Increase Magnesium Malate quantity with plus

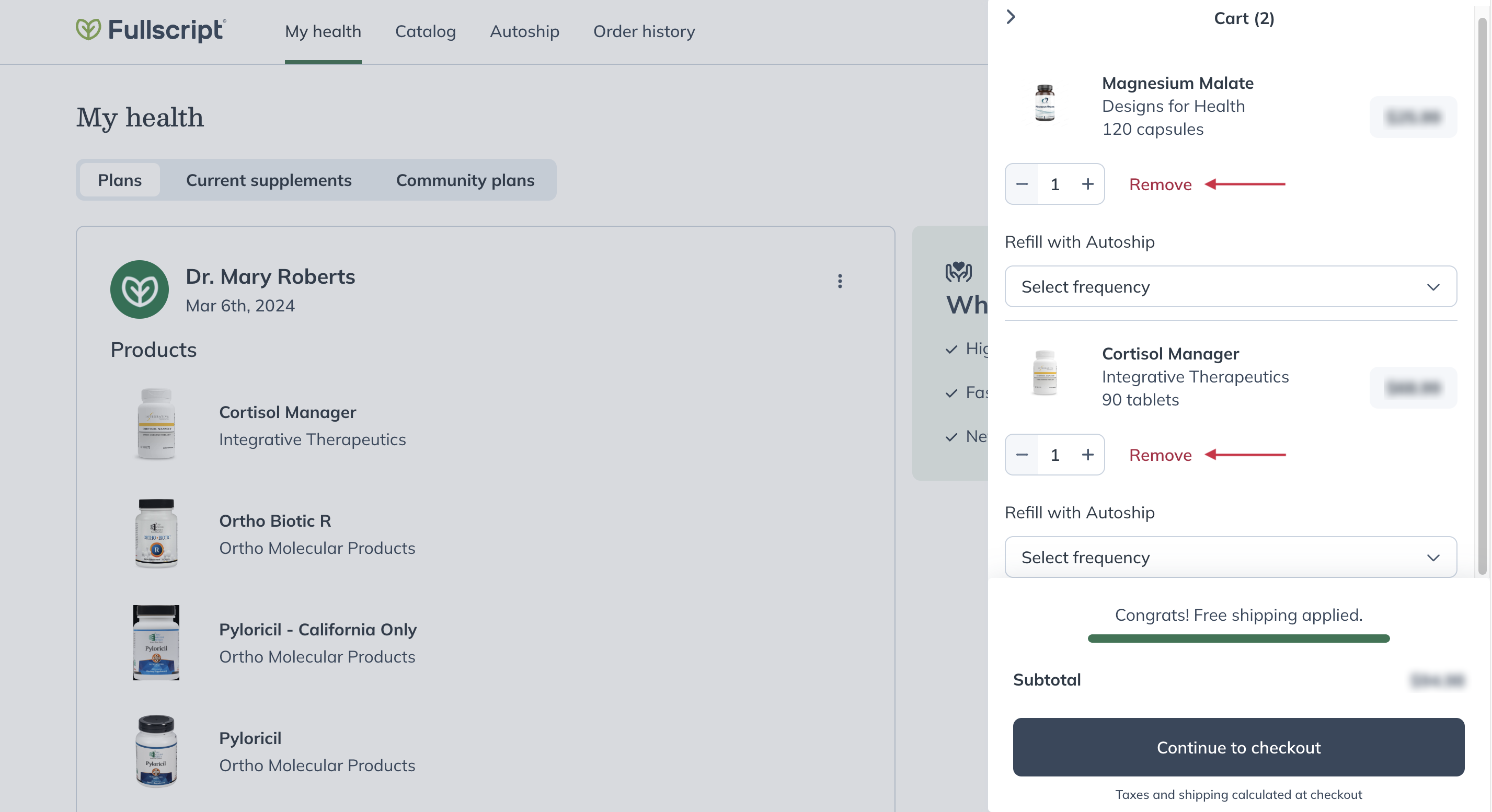click(1088, 184)
